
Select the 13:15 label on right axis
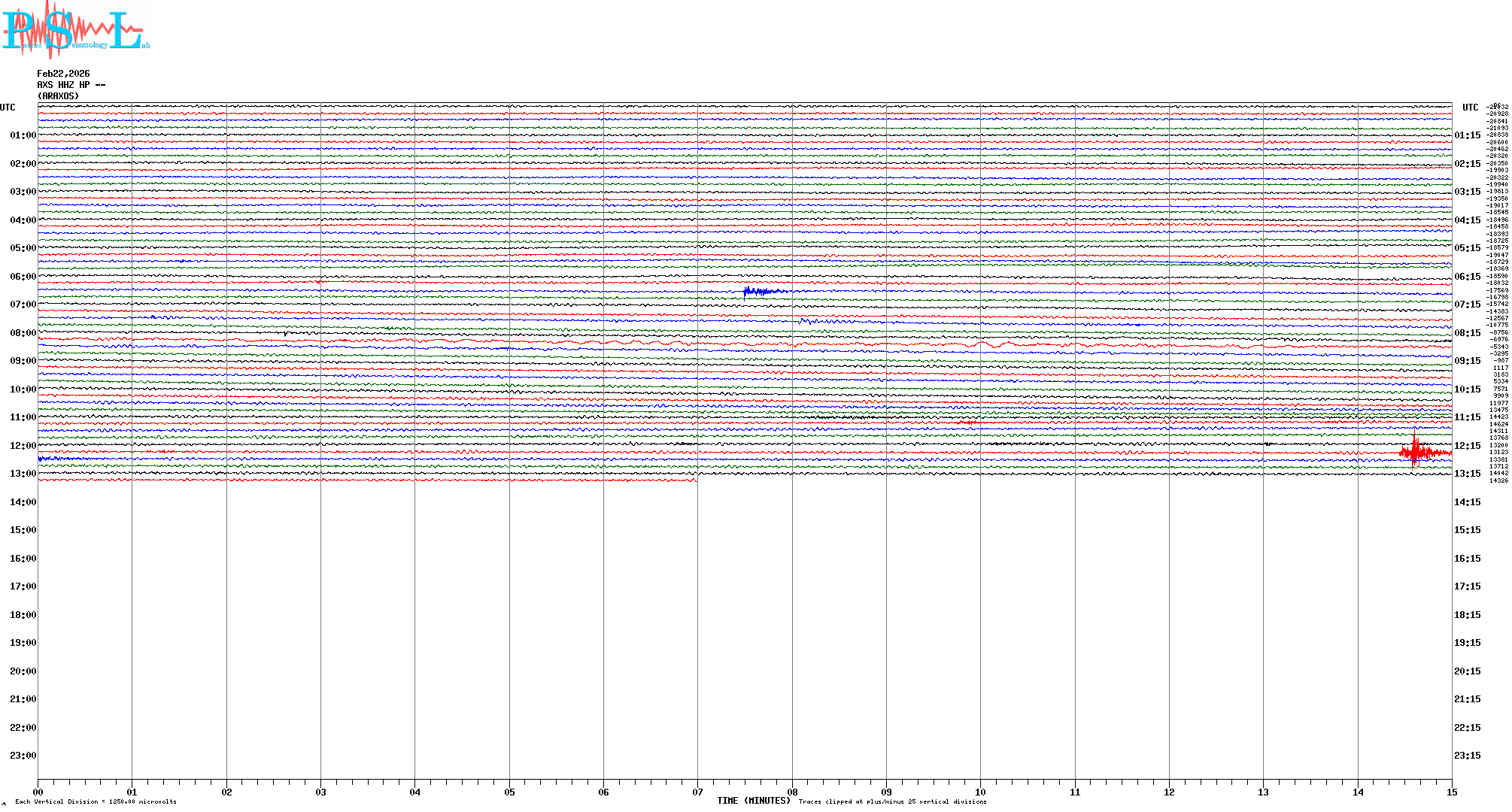tap(1467, 474)
